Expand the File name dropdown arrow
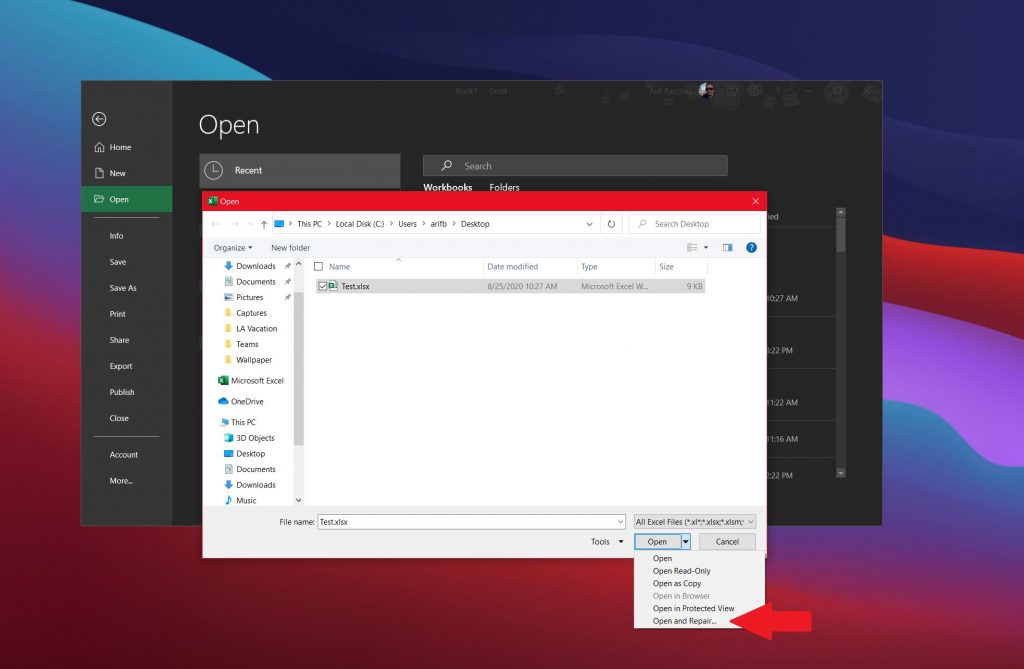Image resolution: width=1024 pixels, height=669 pixels. (620, 522)
